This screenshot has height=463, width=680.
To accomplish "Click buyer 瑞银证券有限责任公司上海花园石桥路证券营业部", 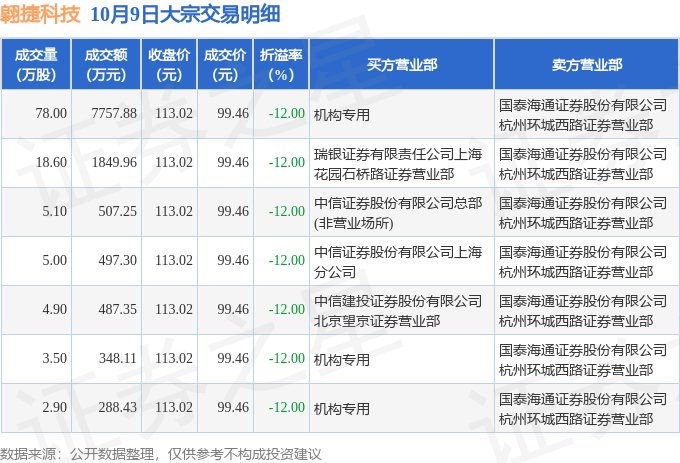I will (x=398, y=164).
